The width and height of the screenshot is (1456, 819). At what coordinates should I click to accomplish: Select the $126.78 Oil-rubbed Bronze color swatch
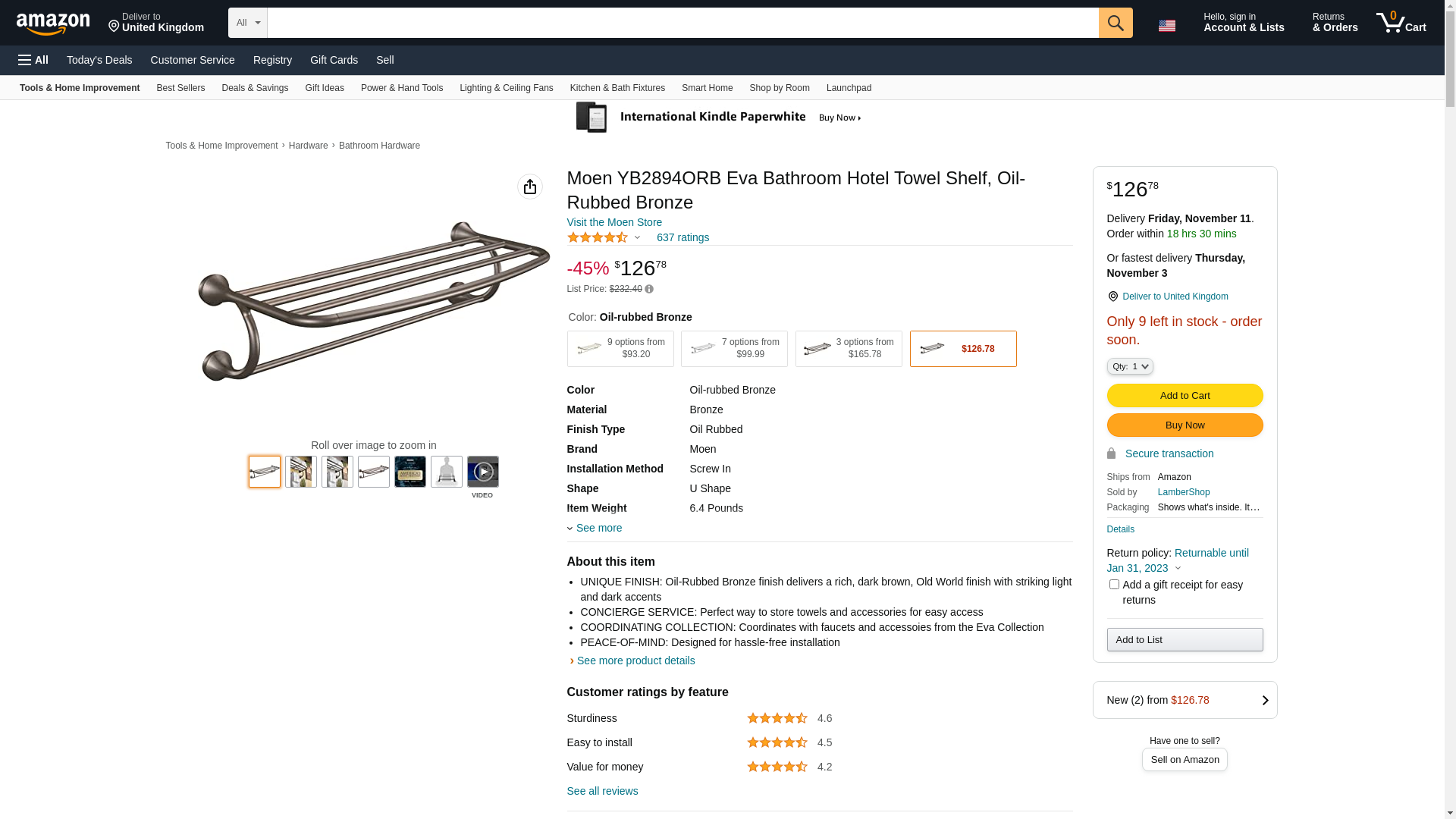click(x=963, y=349)
